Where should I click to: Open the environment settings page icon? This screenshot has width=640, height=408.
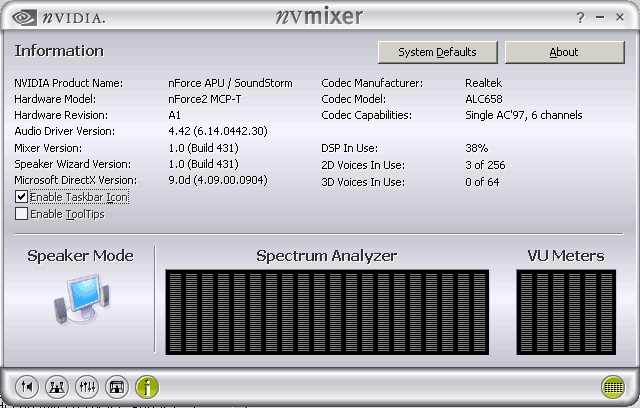pos(117,385)
